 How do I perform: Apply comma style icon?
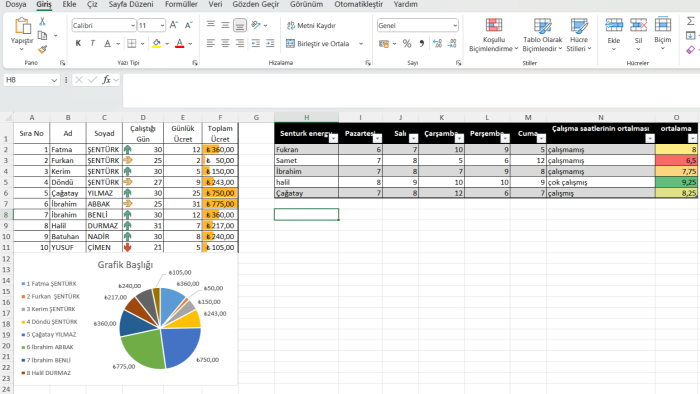pyautogui.click(x=421, y=44)
